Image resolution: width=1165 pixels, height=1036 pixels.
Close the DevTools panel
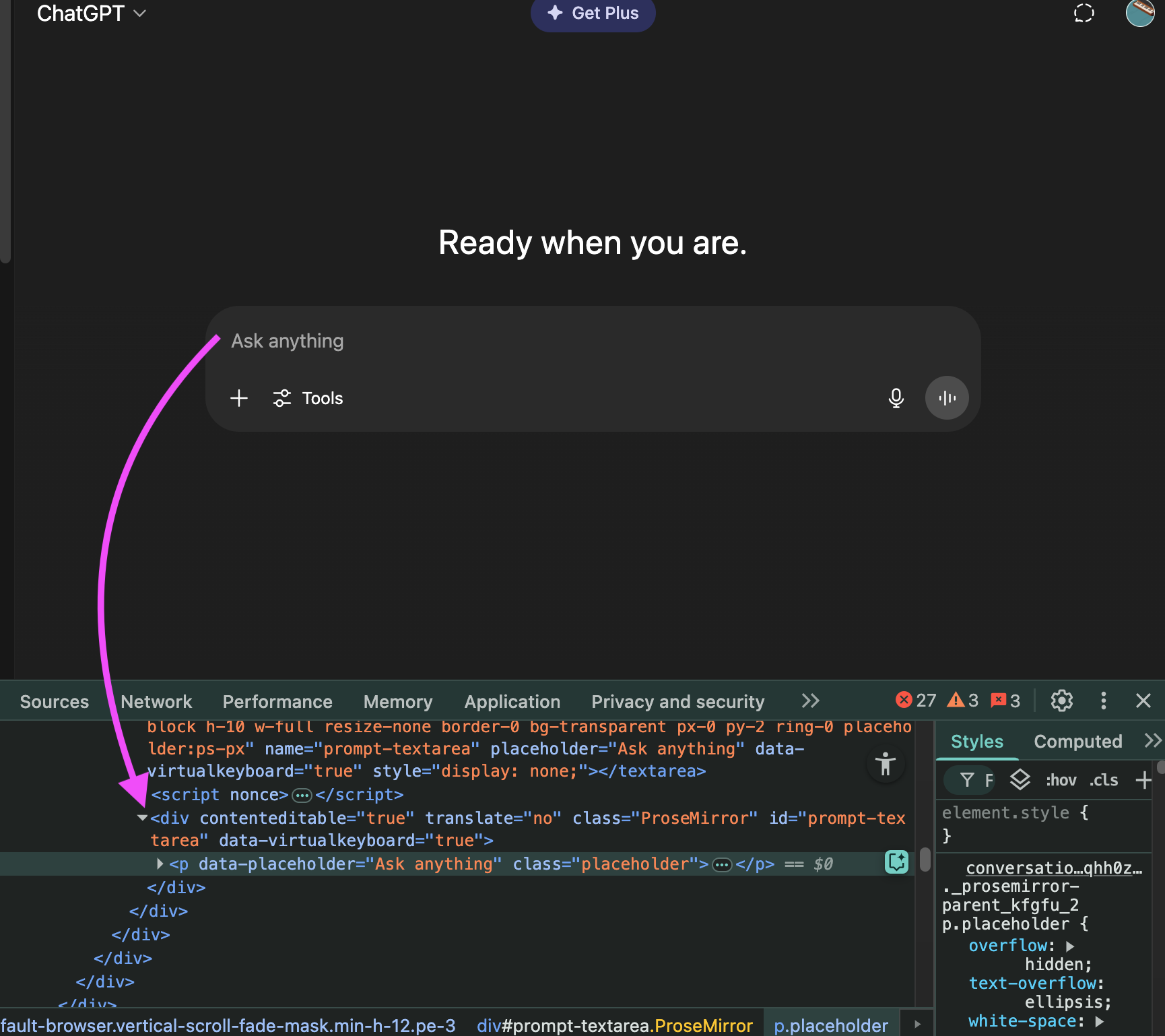pyautogui.click(x=1143, y=701)
